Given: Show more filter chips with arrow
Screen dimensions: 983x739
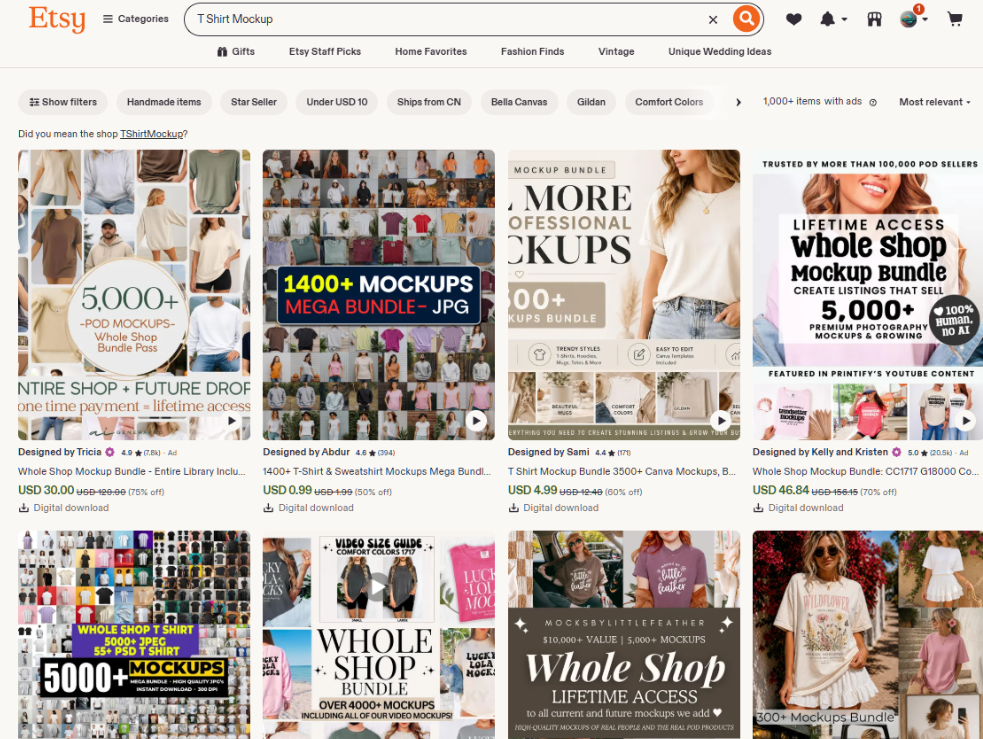Looking at the screenshot, I should click(x=739, y=102).
